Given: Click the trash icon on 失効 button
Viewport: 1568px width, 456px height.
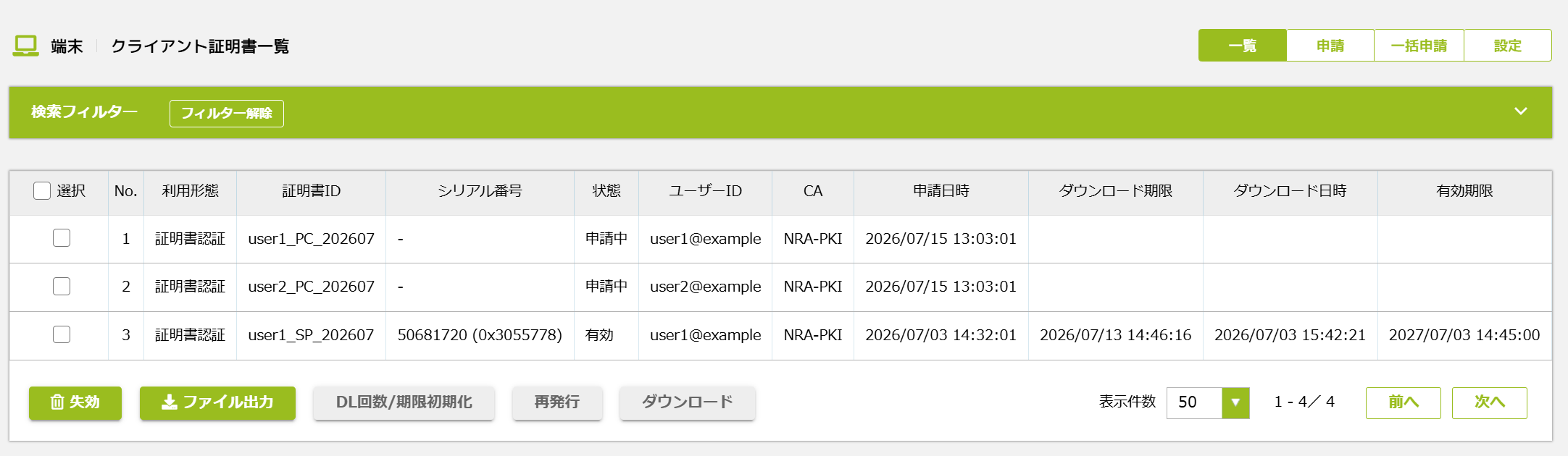Looking at the screenshot, I should click(57, 402).
